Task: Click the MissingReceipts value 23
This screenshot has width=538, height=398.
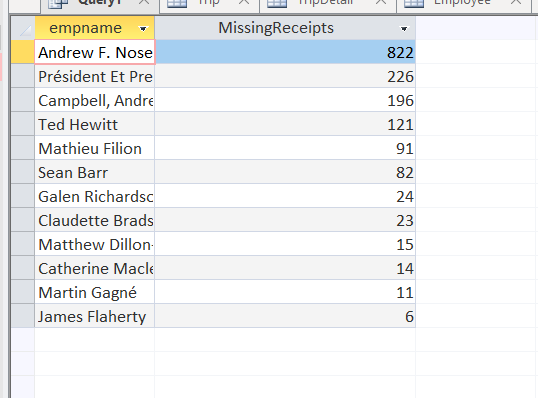Action: (285, 220)
